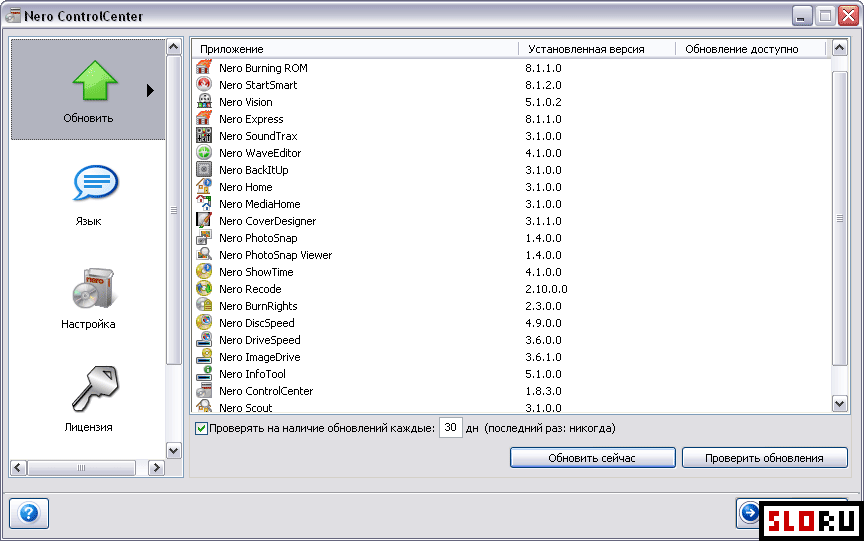
Task: Select the Nero Scout row text
Action: (x=246, y=408)
